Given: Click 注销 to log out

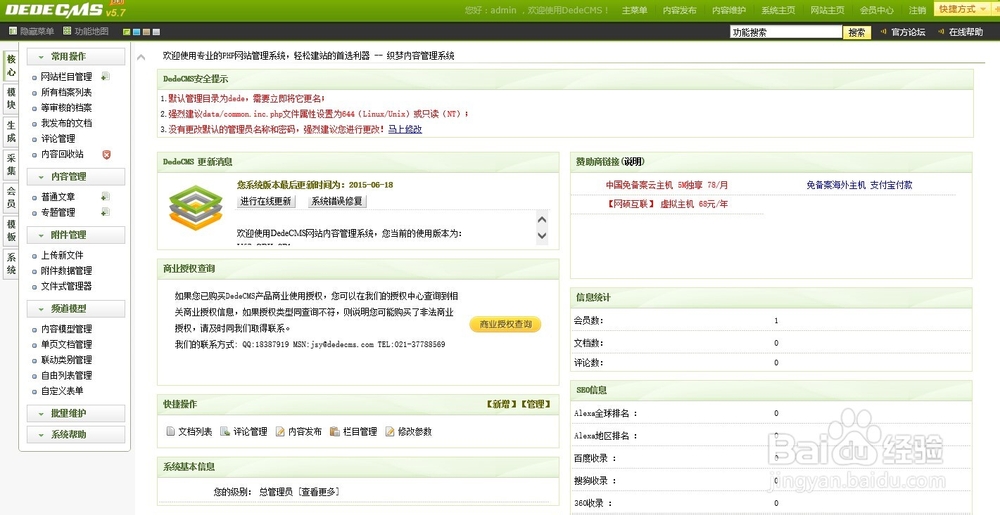Looking at the screenshot, I should (x=917, y=10).
